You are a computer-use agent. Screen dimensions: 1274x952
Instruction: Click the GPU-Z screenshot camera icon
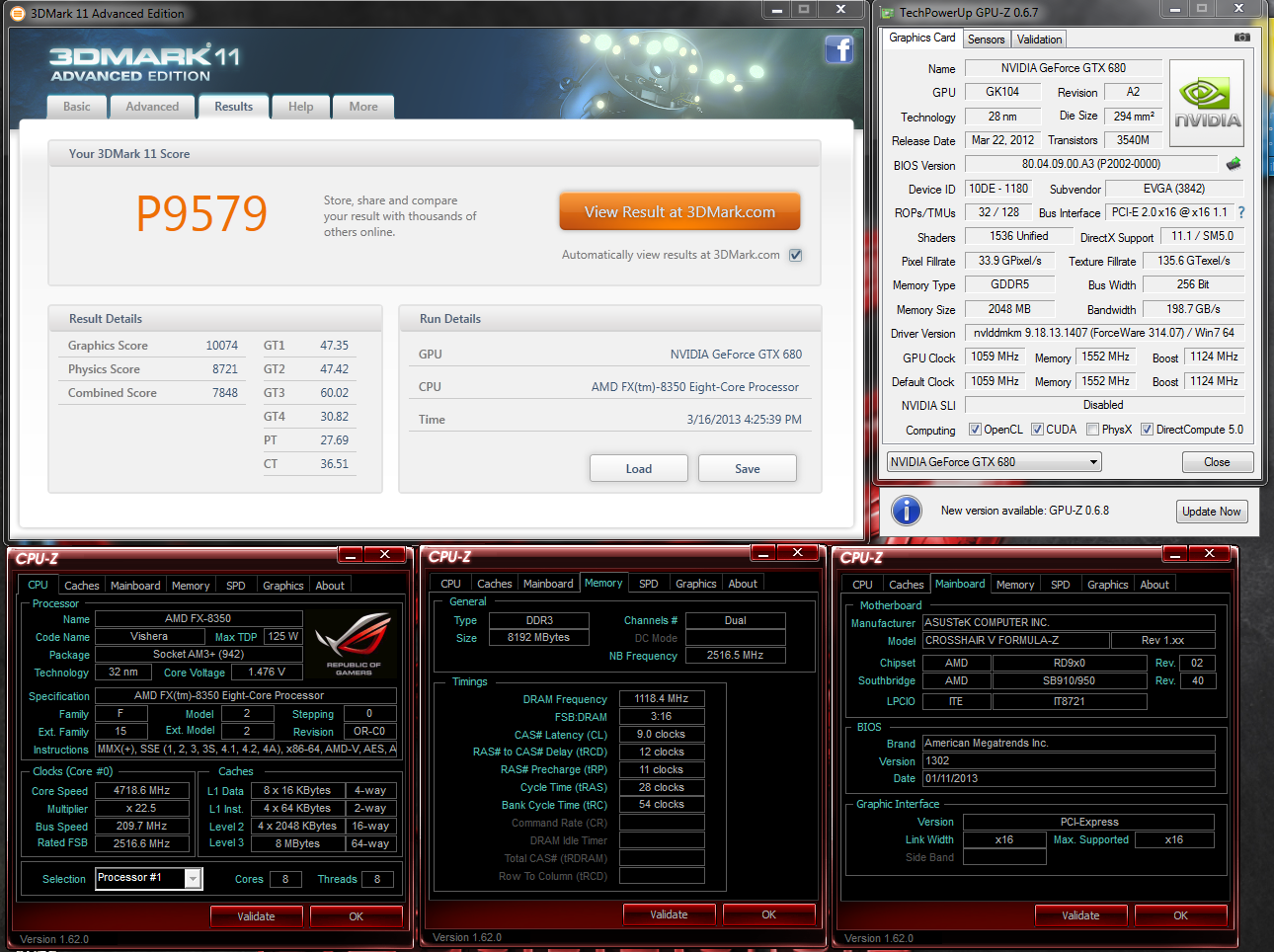(1242, 38)
